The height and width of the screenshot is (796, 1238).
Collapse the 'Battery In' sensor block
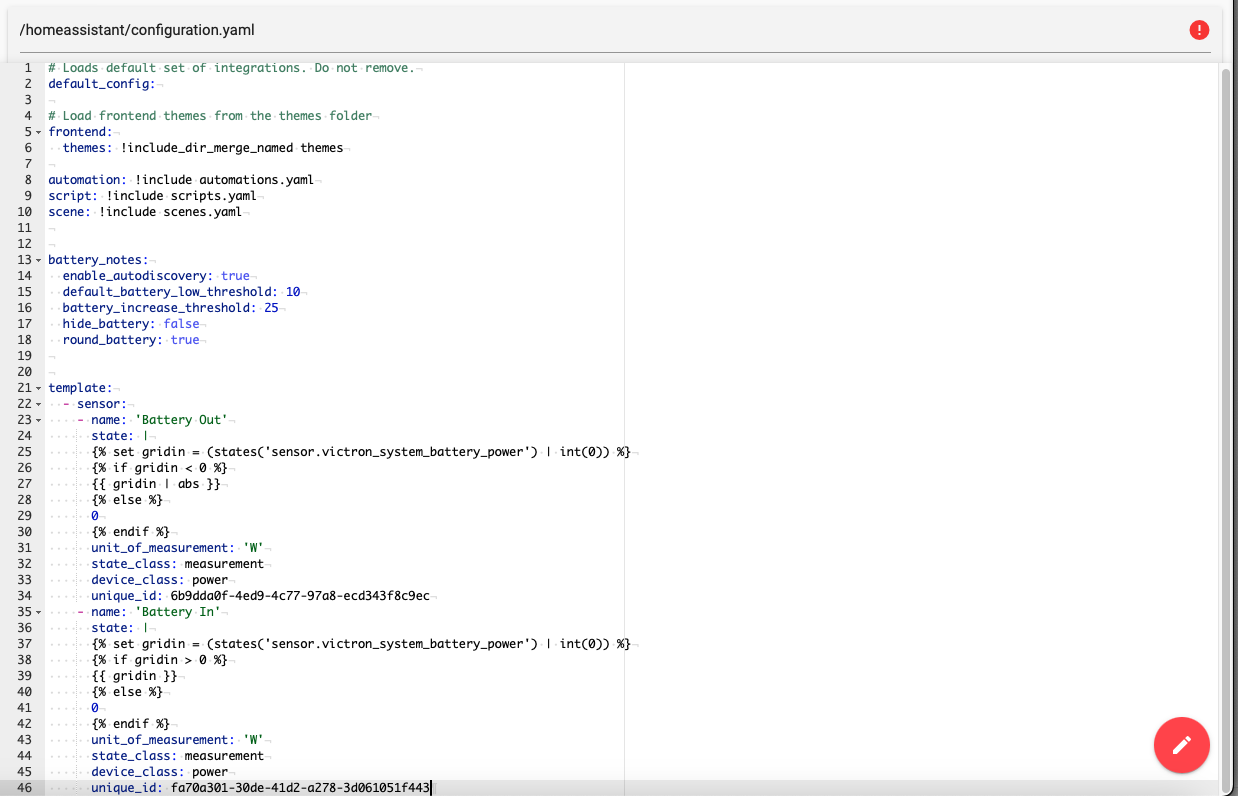coord(38,612)
